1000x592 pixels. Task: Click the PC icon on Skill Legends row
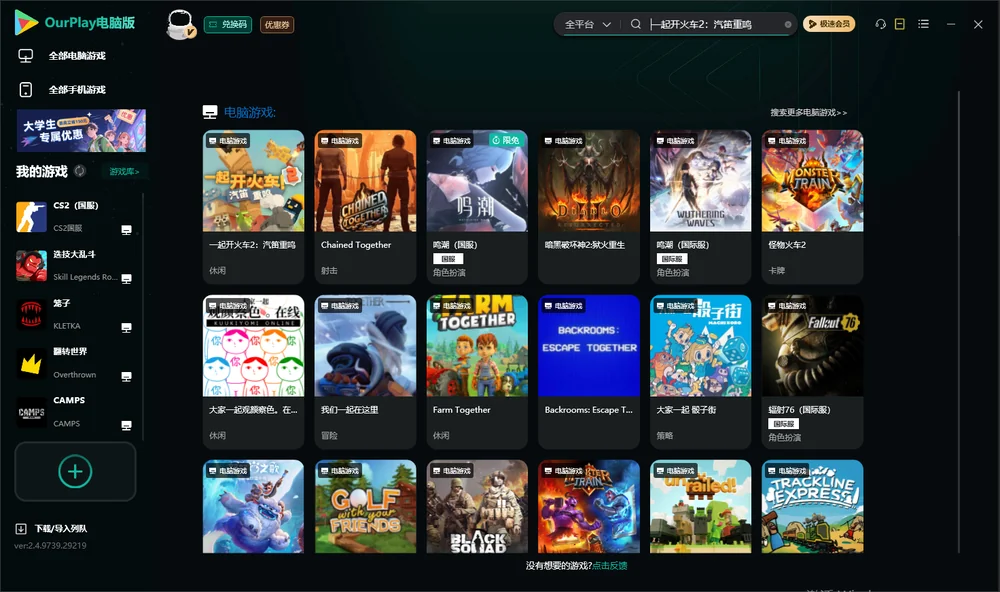coord(126,279)
